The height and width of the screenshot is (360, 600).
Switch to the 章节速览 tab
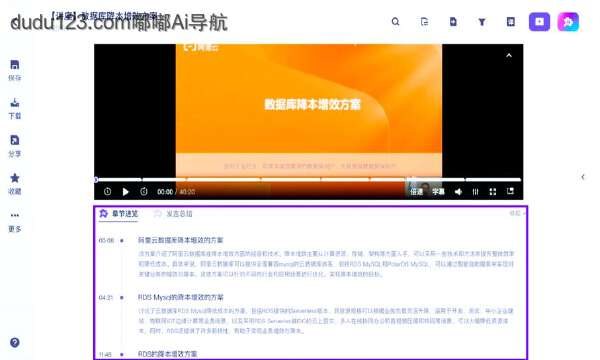pos(119,213)
